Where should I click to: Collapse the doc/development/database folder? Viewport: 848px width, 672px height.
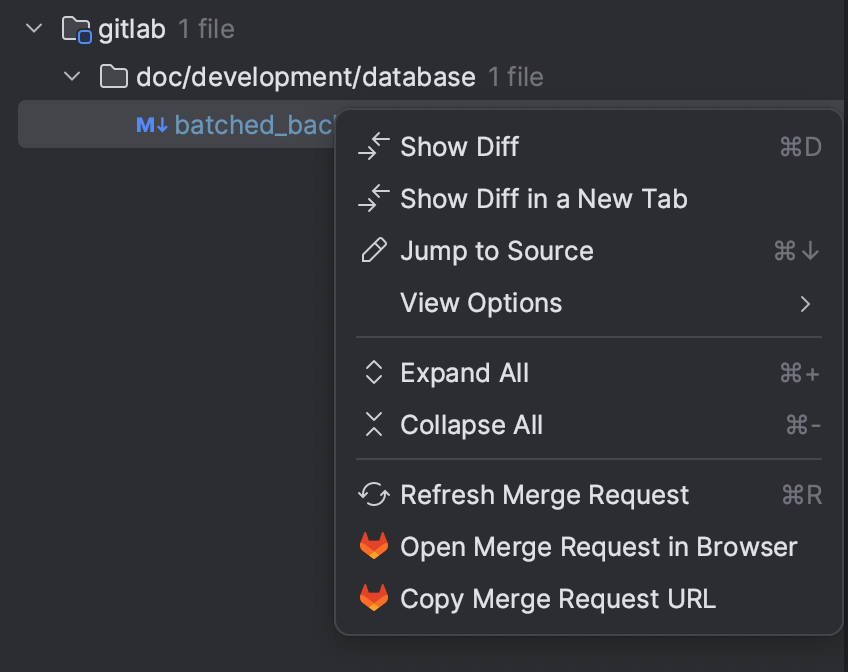tap(70, 77)
